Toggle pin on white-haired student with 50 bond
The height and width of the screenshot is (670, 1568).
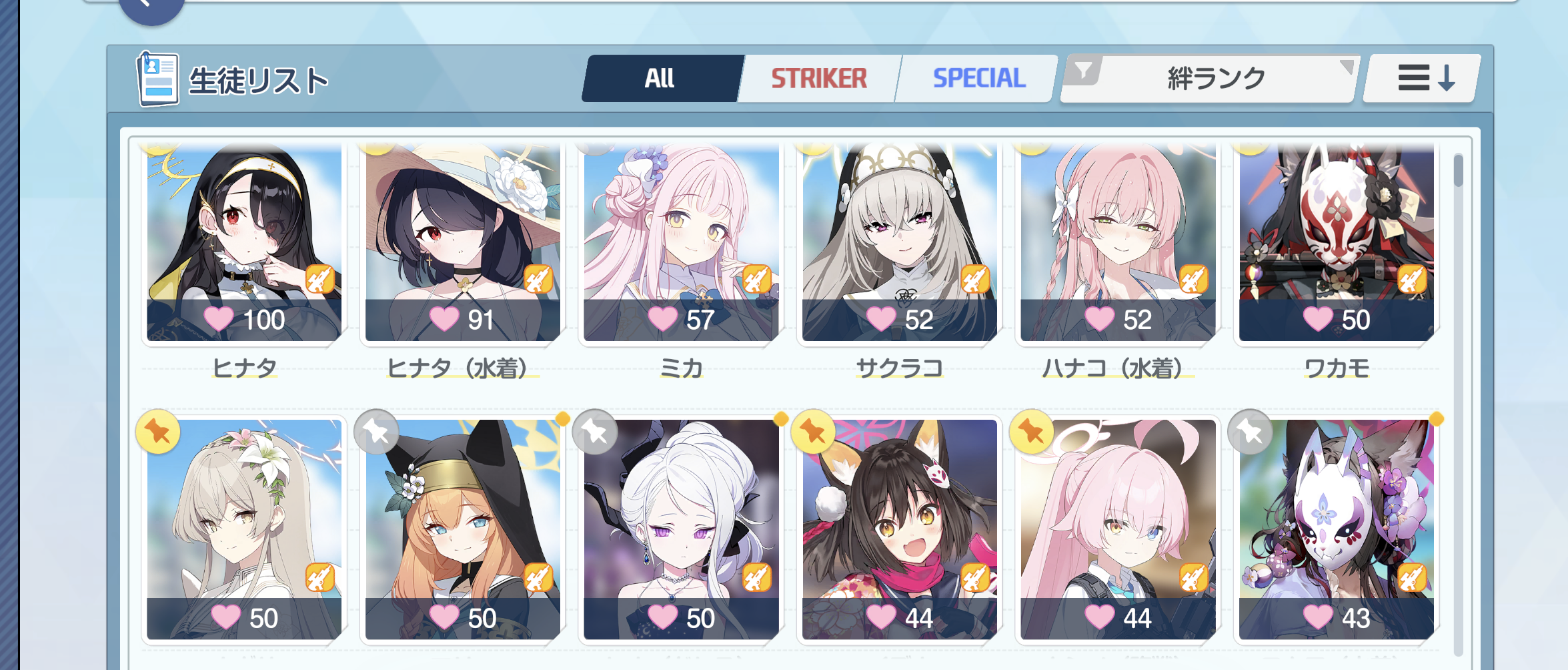[595, 432]
